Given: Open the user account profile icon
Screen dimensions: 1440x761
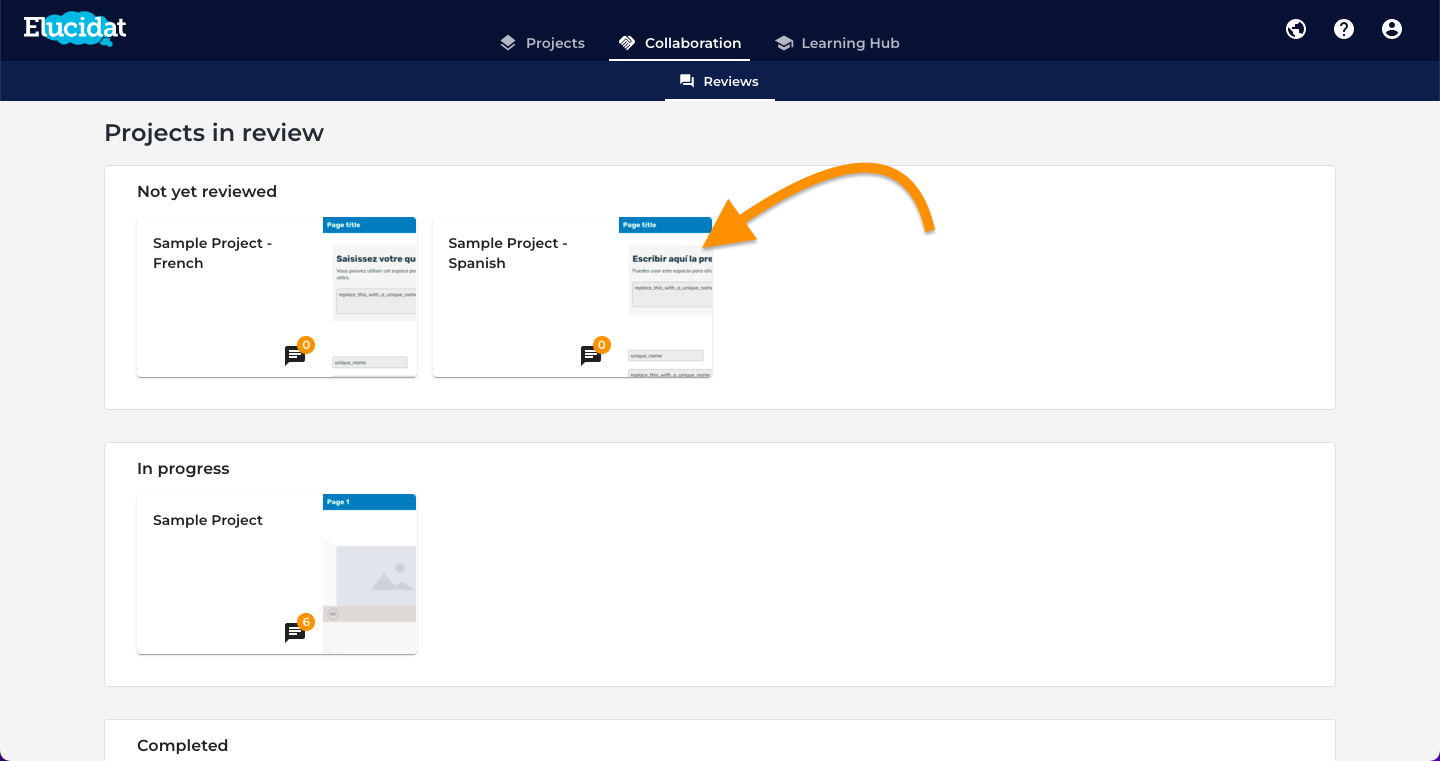Looking at the screenshot, I should click(1392, 29).
